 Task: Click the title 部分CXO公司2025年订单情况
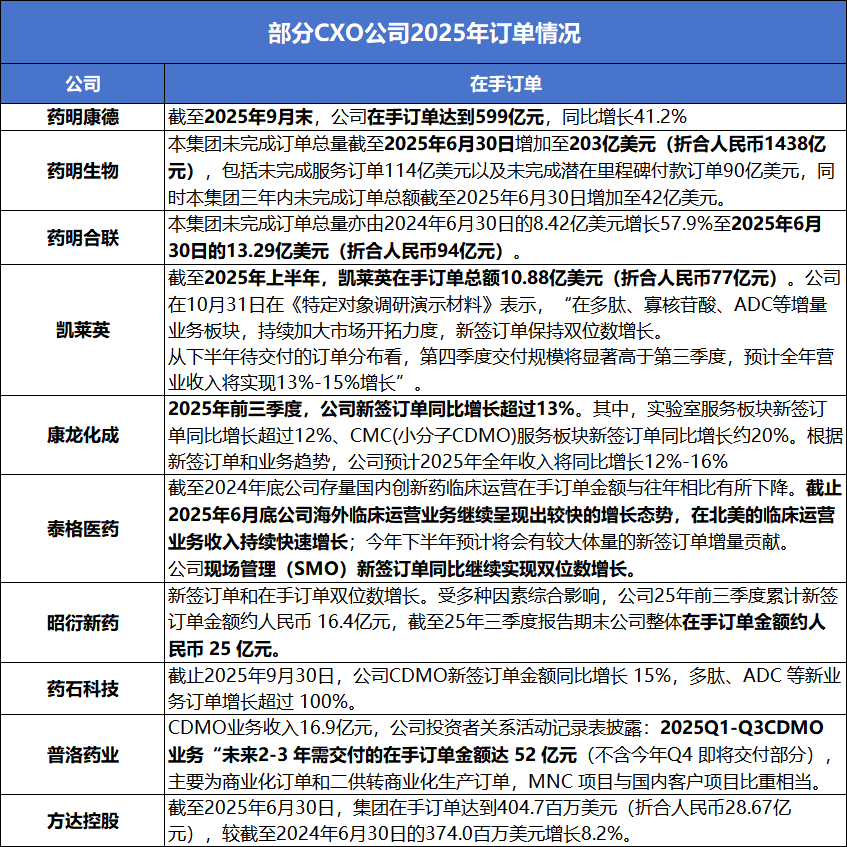424,33
